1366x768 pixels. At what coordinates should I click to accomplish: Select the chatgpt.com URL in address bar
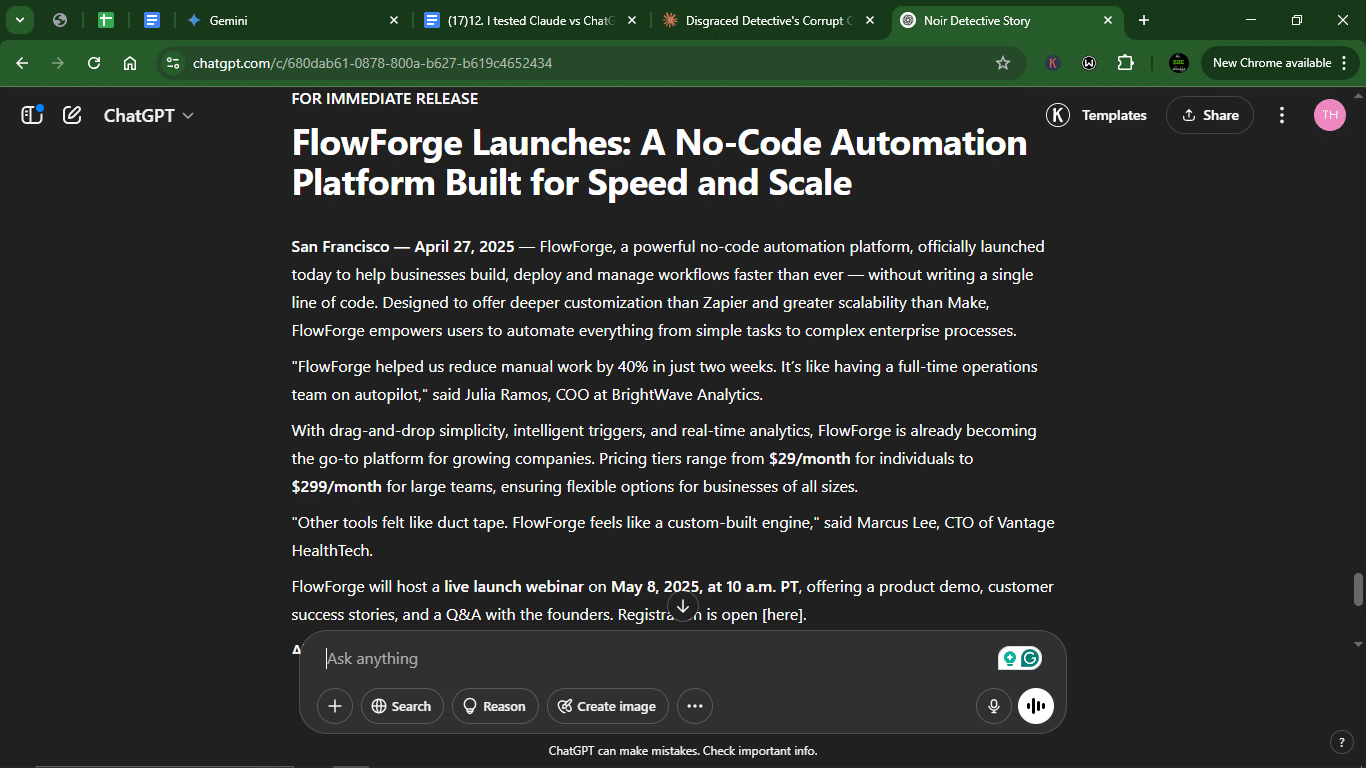click(373, 63)
